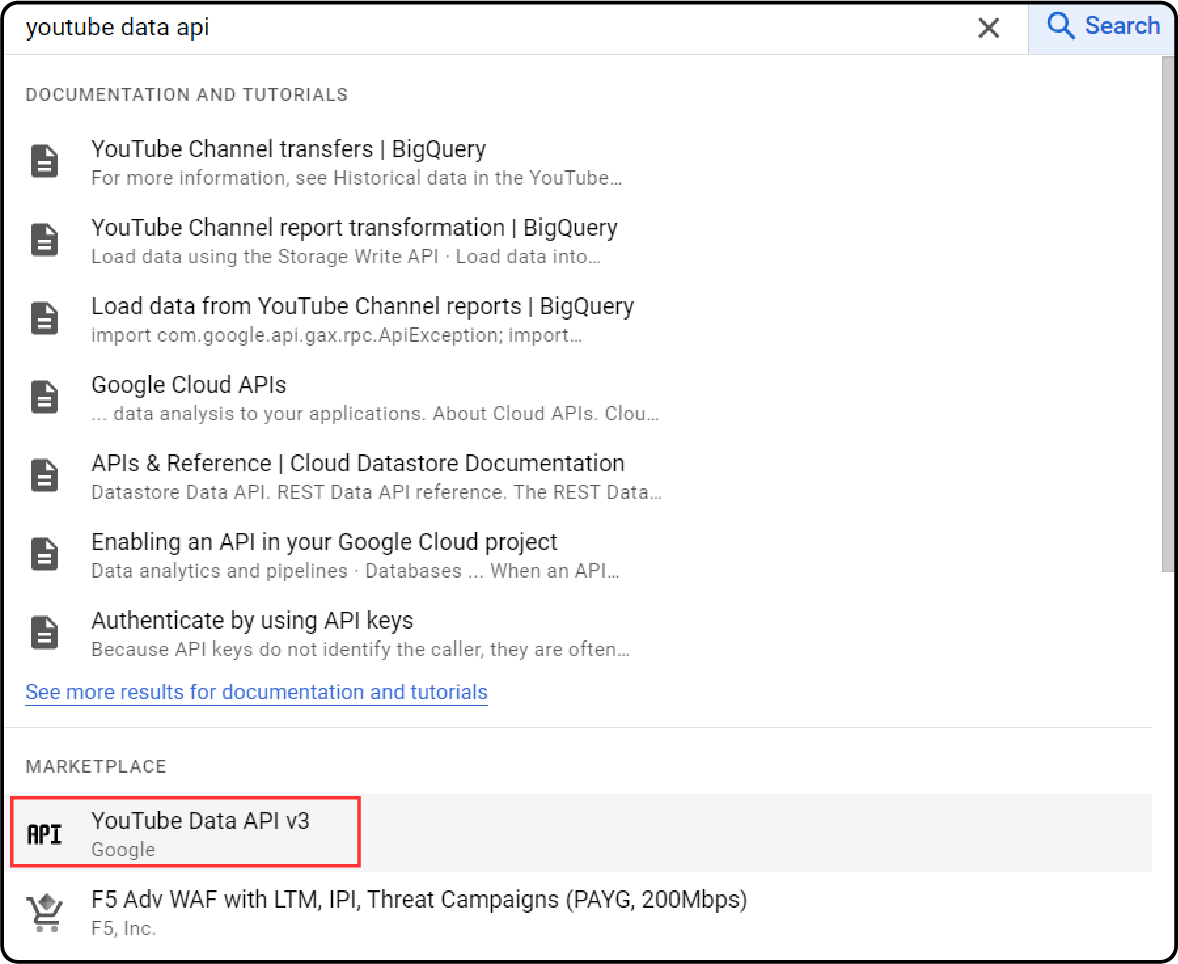Click the document icon beside Google Cloud APIs
This screenshot has width=1178, height=964.
[44, 397]
